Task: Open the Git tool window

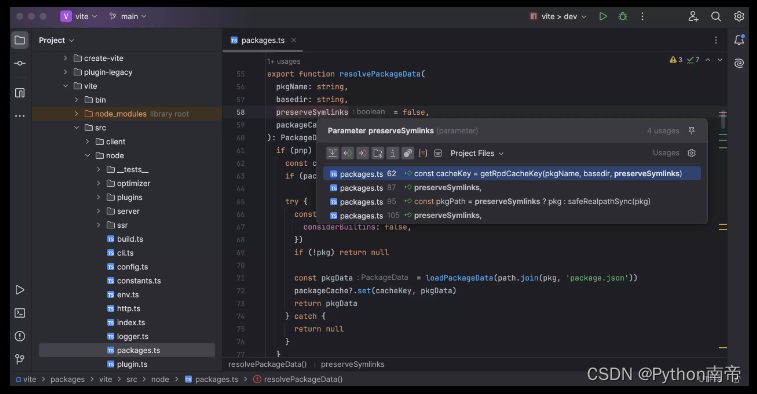Action: pos(20,359)
